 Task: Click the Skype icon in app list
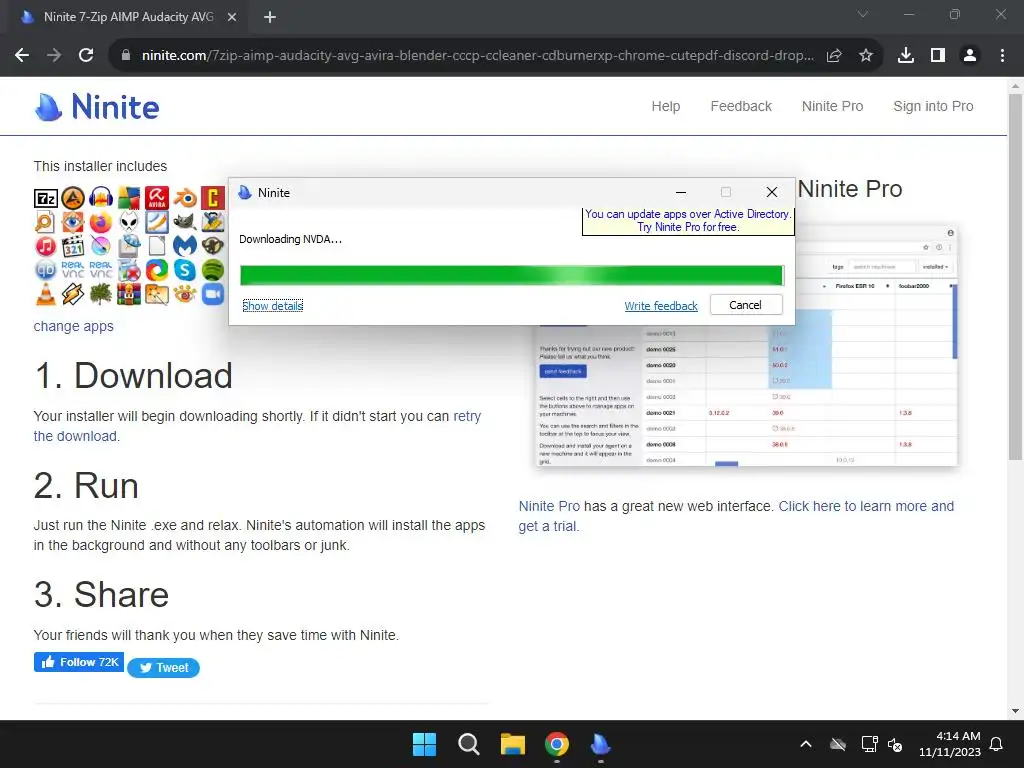pos(185,270)
